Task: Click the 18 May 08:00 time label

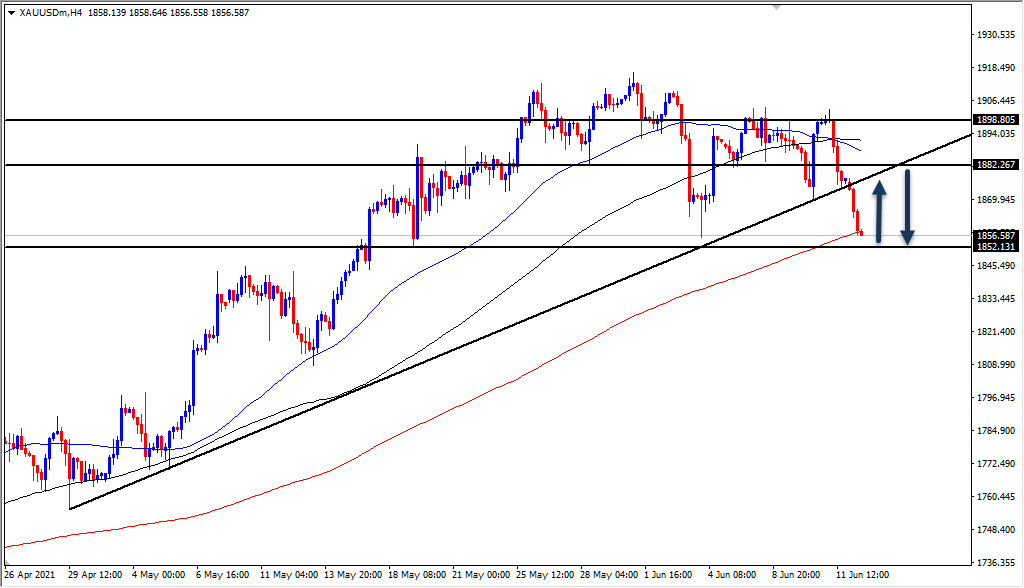Action: [417, 575]
